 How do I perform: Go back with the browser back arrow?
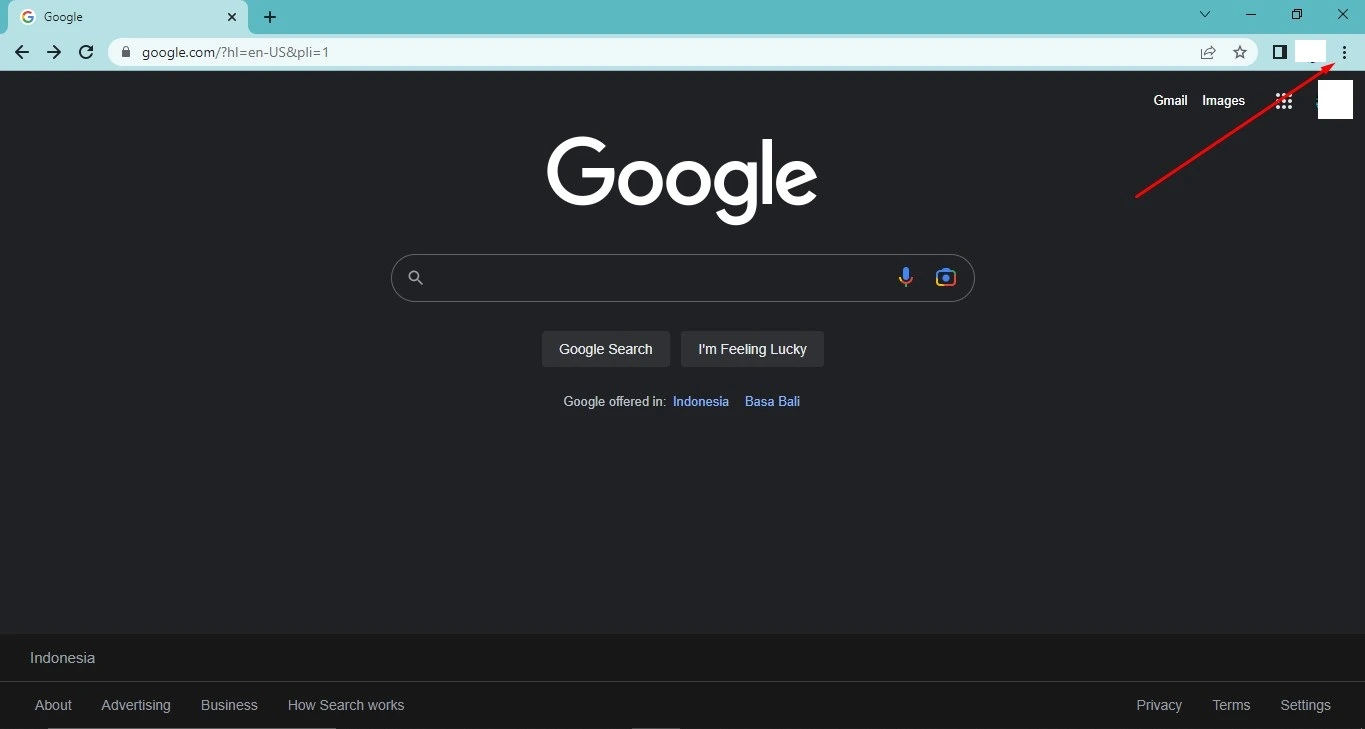tap(22, 52)
